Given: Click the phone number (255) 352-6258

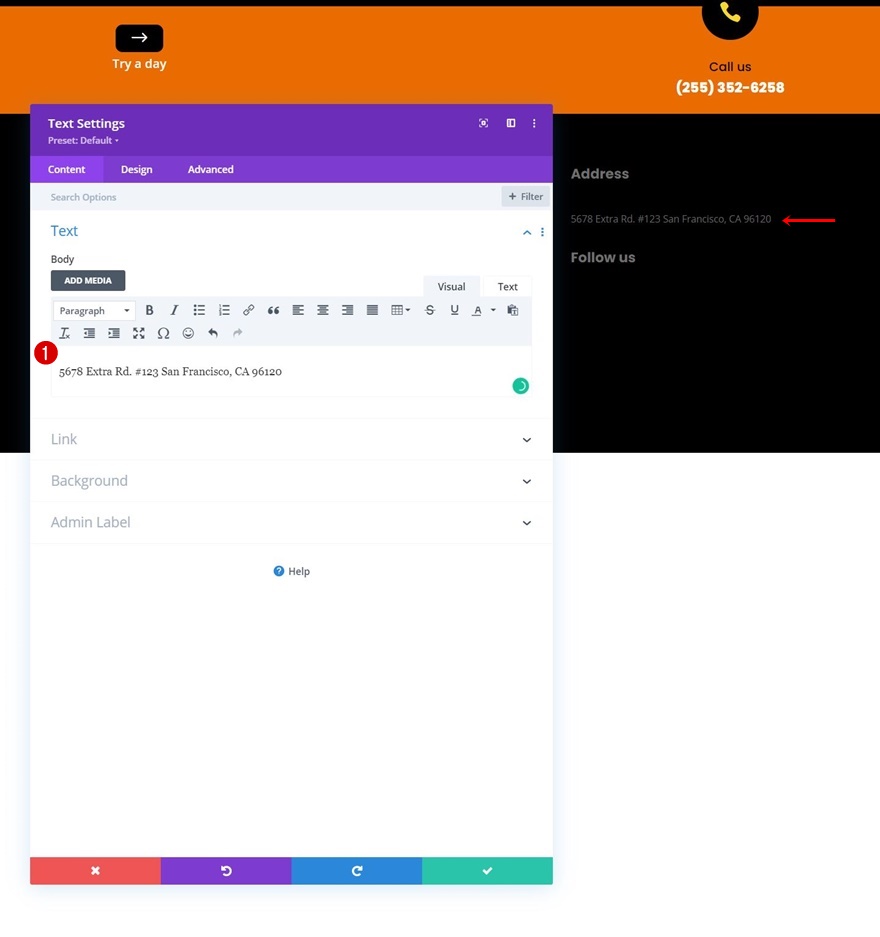Looking at the screenshot, I should 730,87.
